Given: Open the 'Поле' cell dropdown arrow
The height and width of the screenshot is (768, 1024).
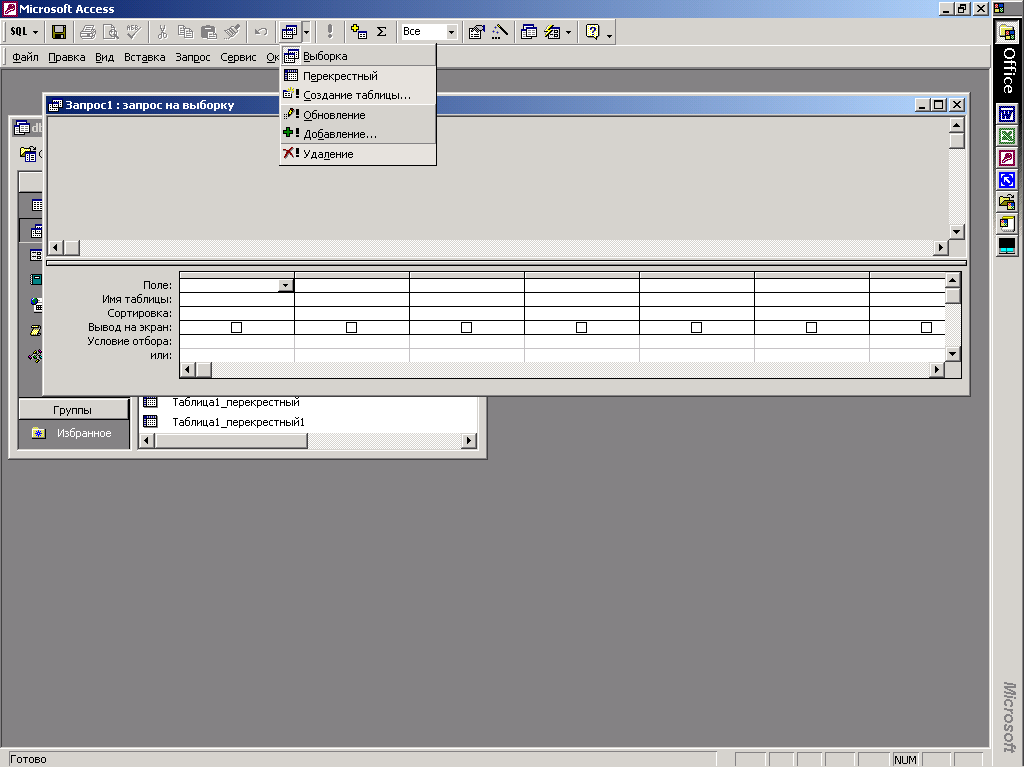Looking at the screenshot, I should click(285, 285).
